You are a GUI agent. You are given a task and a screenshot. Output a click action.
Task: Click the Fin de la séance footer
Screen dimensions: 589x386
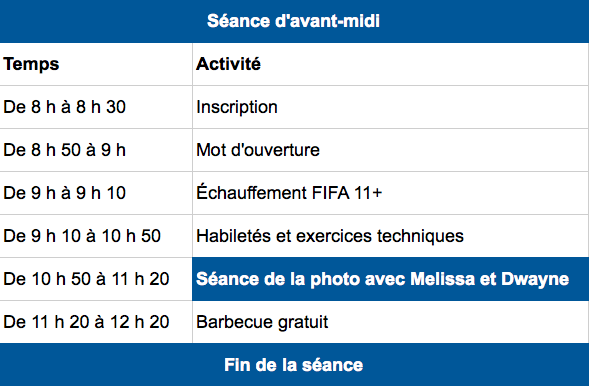(x=294, y=365)
